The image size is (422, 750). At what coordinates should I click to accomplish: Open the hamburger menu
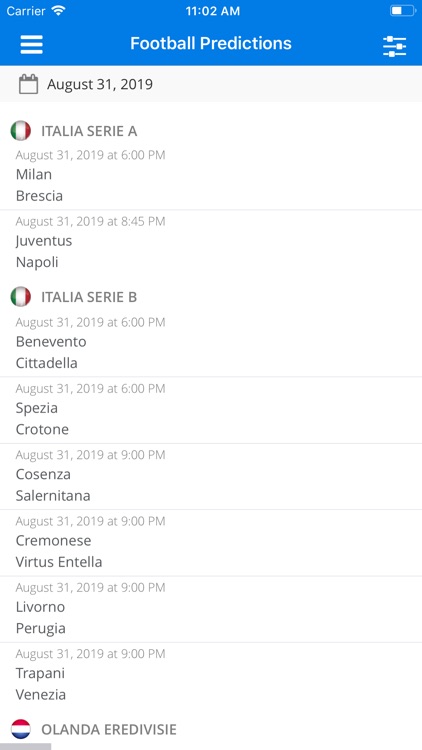click(32, 44)
